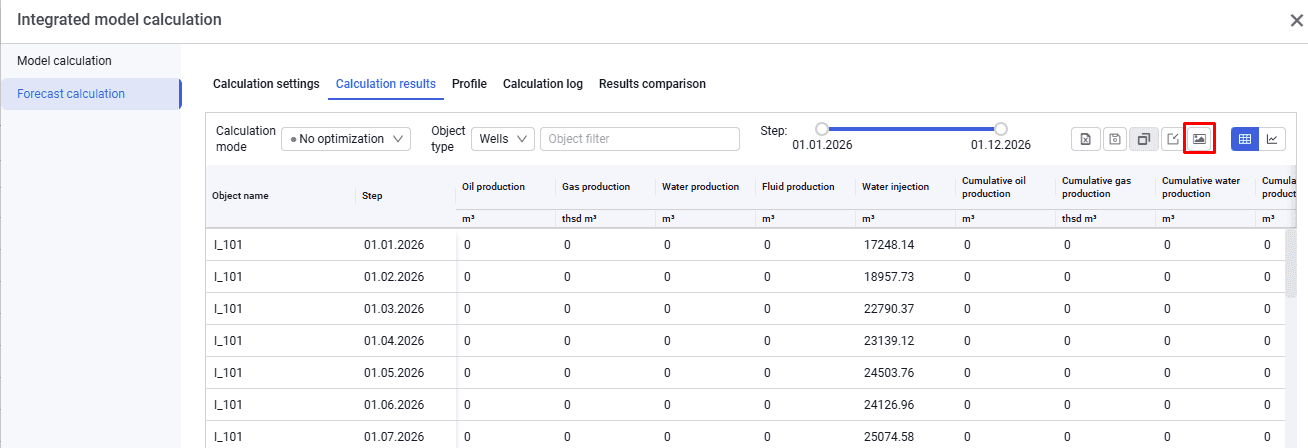The width and height of the screenshot is (1308, 448).
Task: Select the Calculation results tab
Action: (x=386, y=84)
